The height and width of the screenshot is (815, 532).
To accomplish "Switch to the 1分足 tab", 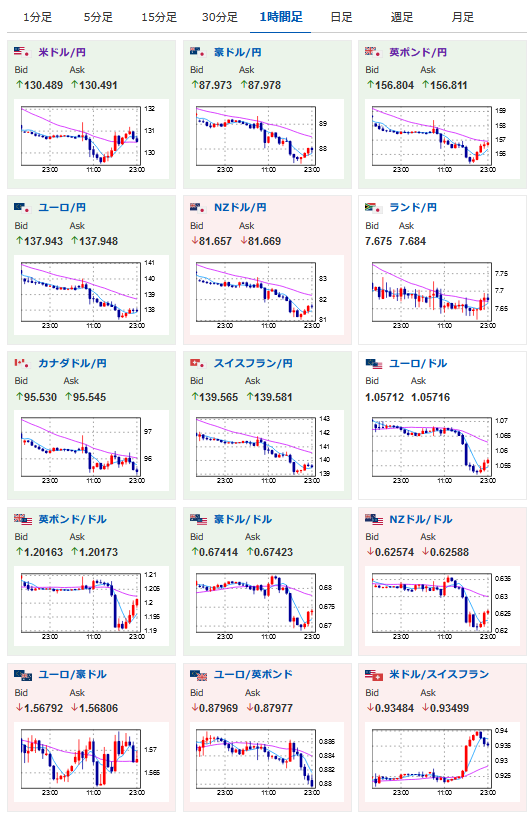I will pyautogui.click(x=37, y=17).
